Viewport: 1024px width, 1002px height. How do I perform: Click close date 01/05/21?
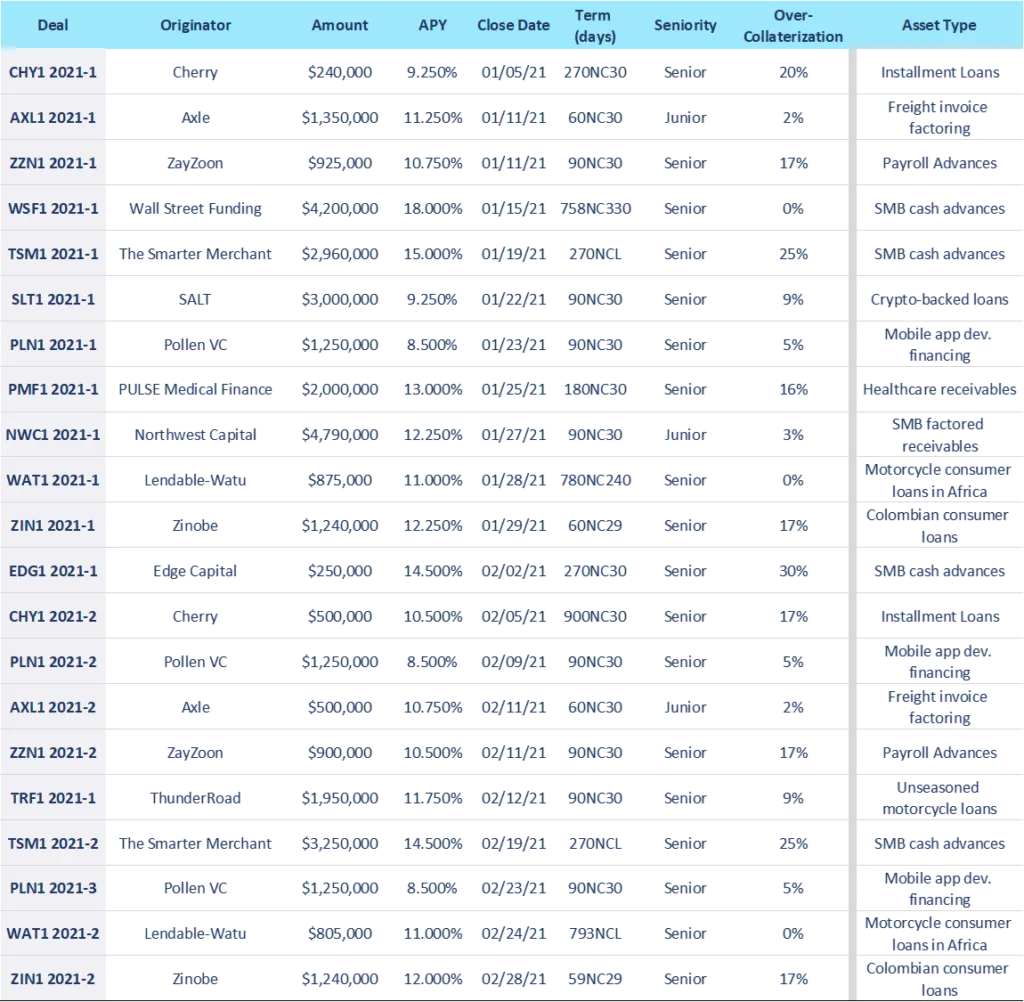[x=513, y=72]
